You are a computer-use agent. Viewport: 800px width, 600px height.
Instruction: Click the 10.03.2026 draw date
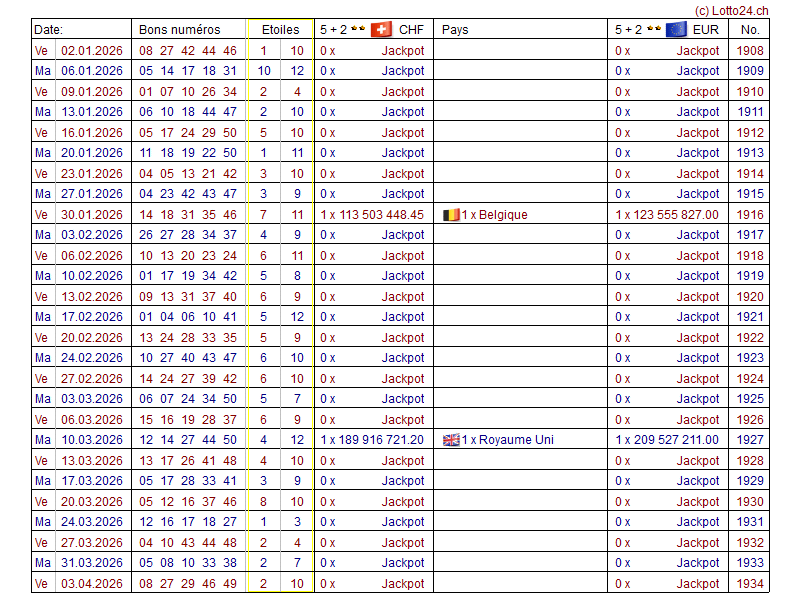92,440
